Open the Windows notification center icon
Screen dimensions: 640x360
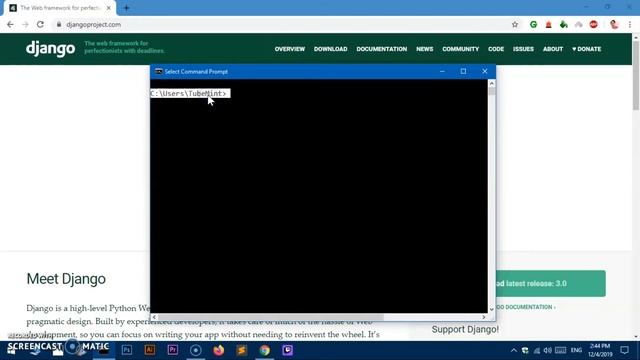click(x=624, y=350)
